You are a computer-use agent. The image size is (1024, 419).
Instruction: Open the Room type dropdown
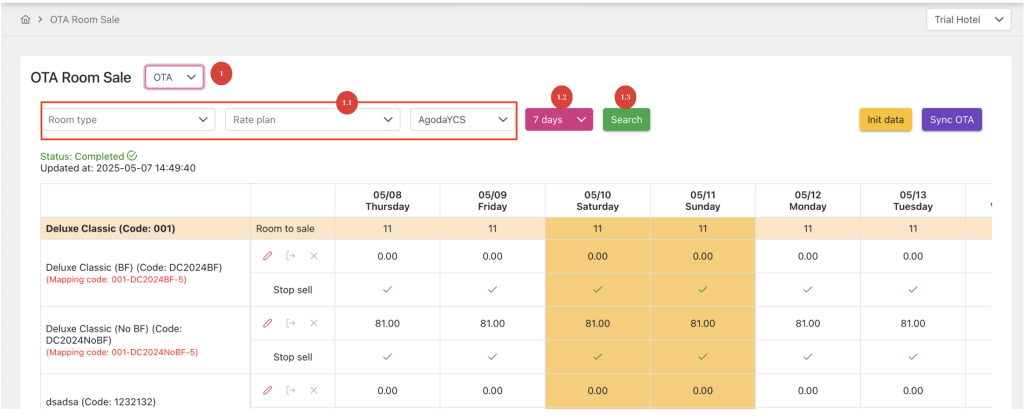click(x=129, y=120)
